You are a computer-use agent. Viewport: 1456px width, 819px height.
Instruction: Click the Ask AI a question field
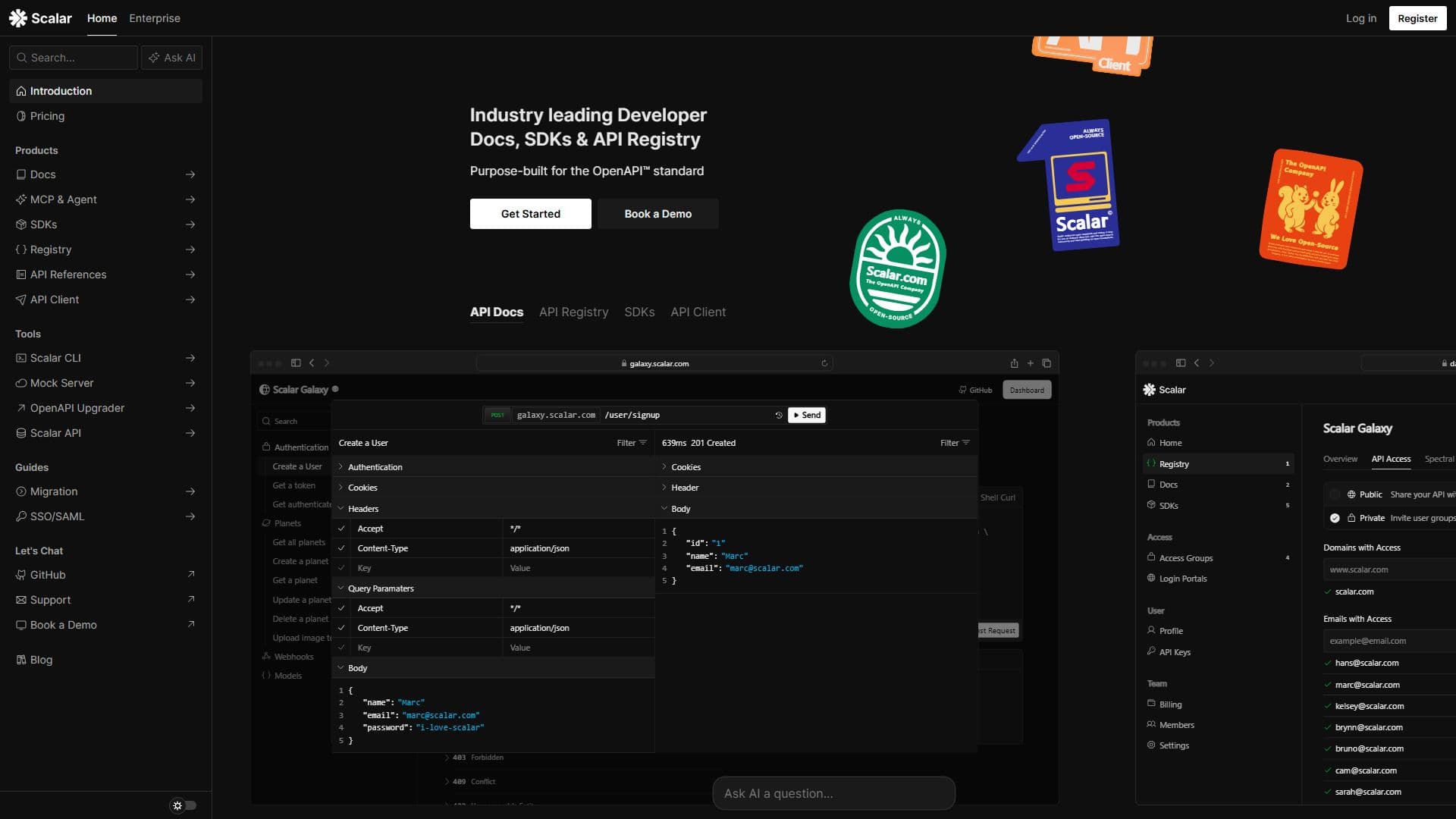pos(834,794)
